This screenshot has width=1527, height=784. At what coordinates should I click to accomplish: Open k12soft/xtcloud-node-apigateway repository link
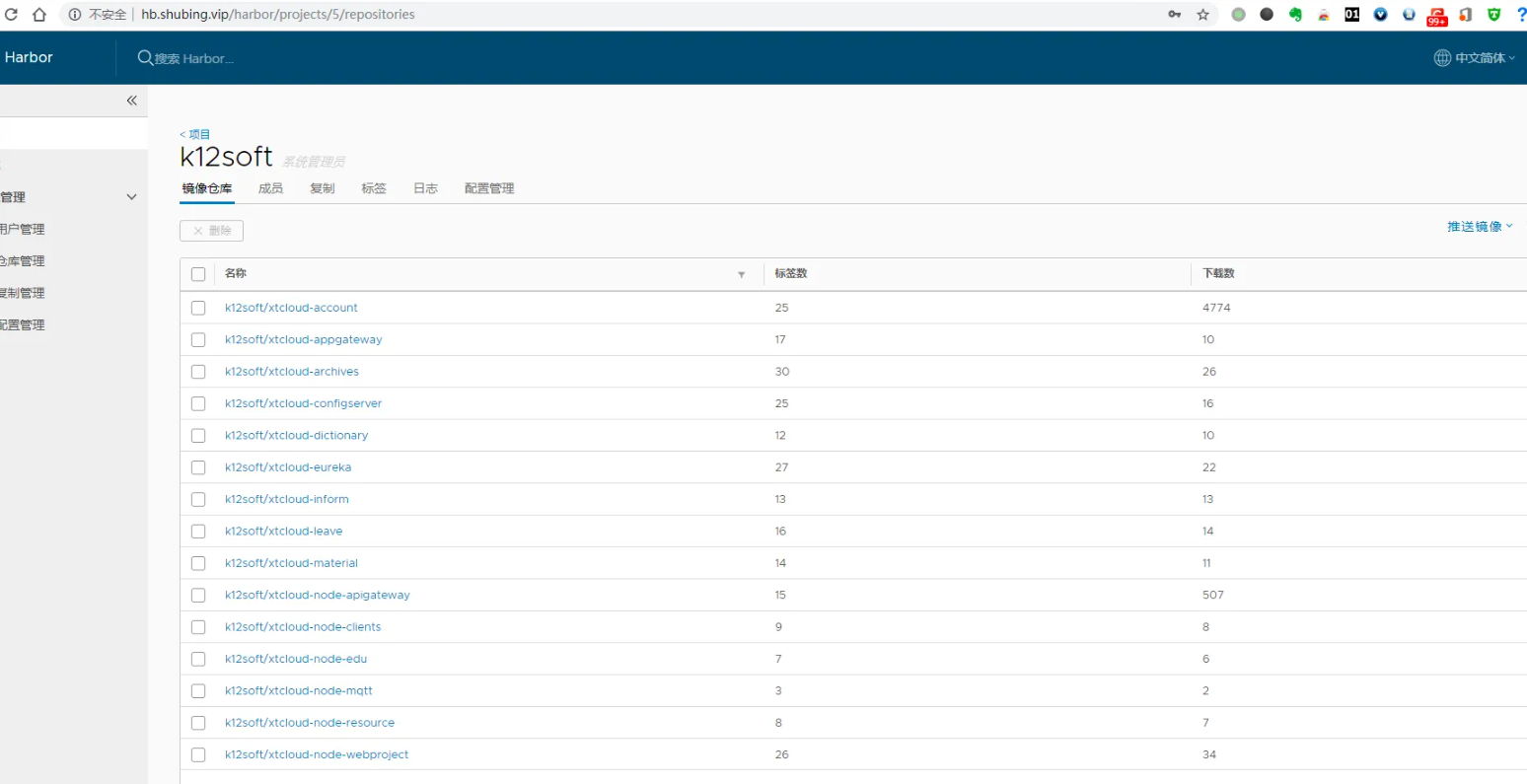[317, 595]
